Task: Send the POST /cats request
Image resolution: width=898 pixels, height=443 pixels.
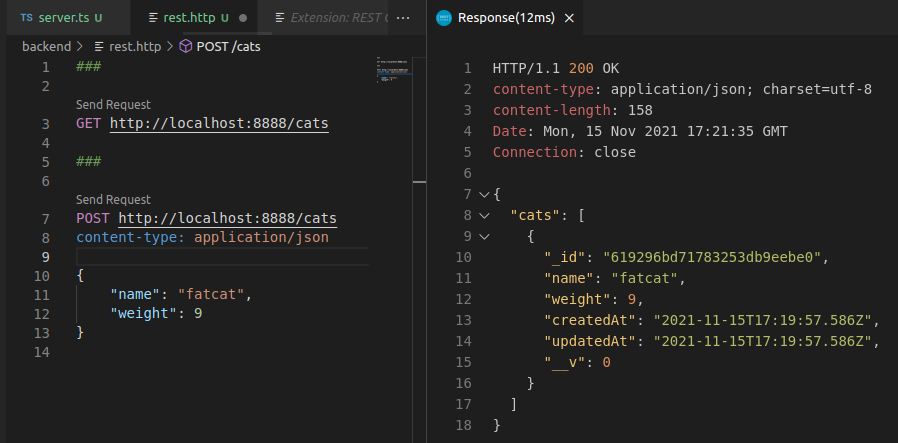Action: point(113,199)
